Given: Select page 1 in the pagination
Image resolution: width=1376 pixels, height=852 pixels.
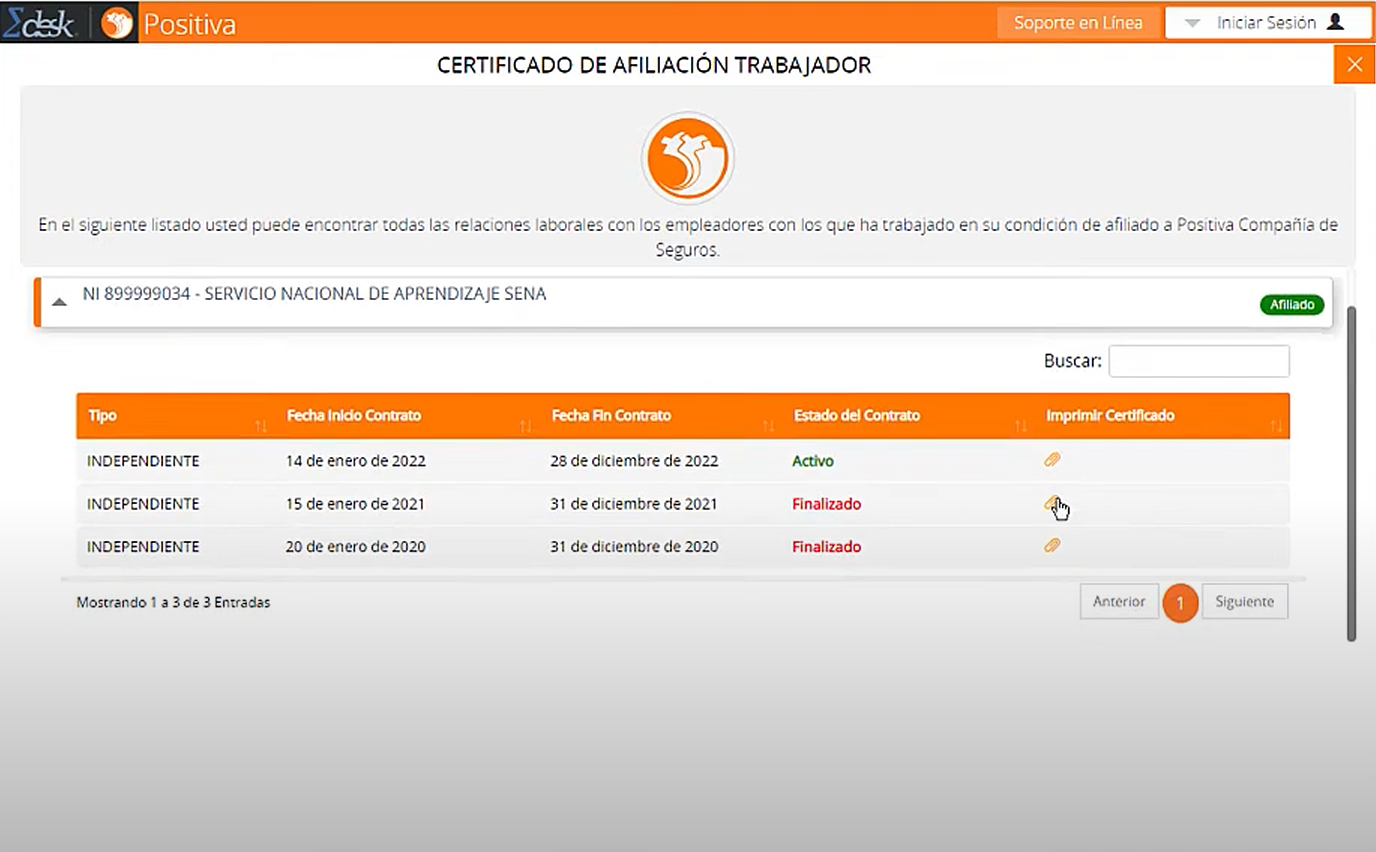Looking at the screenshot, I should tap(1180, 602).
